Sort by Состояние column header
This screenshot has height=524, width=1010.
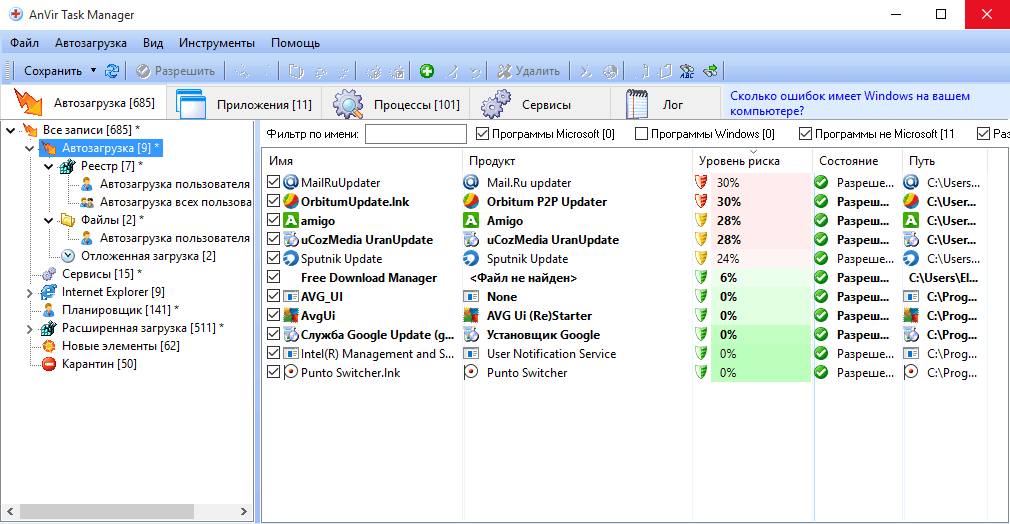[857, 160]
